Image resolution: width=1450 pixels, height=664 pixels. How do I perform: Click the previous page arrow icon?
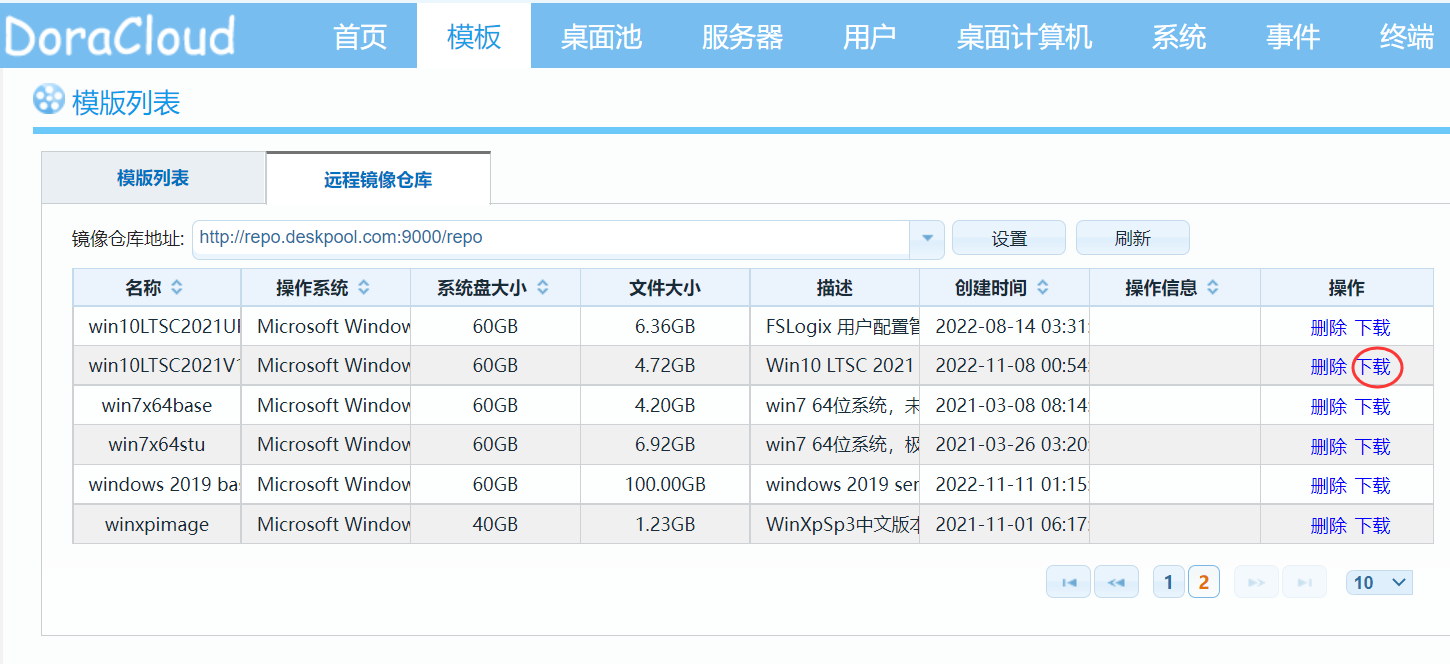(1116, 581)
